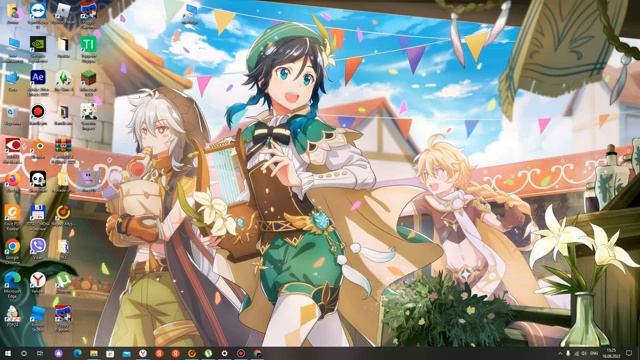Select the blue floppy disk desktop icon
This screenshot has width=640, height=360.
pos(38,213)
